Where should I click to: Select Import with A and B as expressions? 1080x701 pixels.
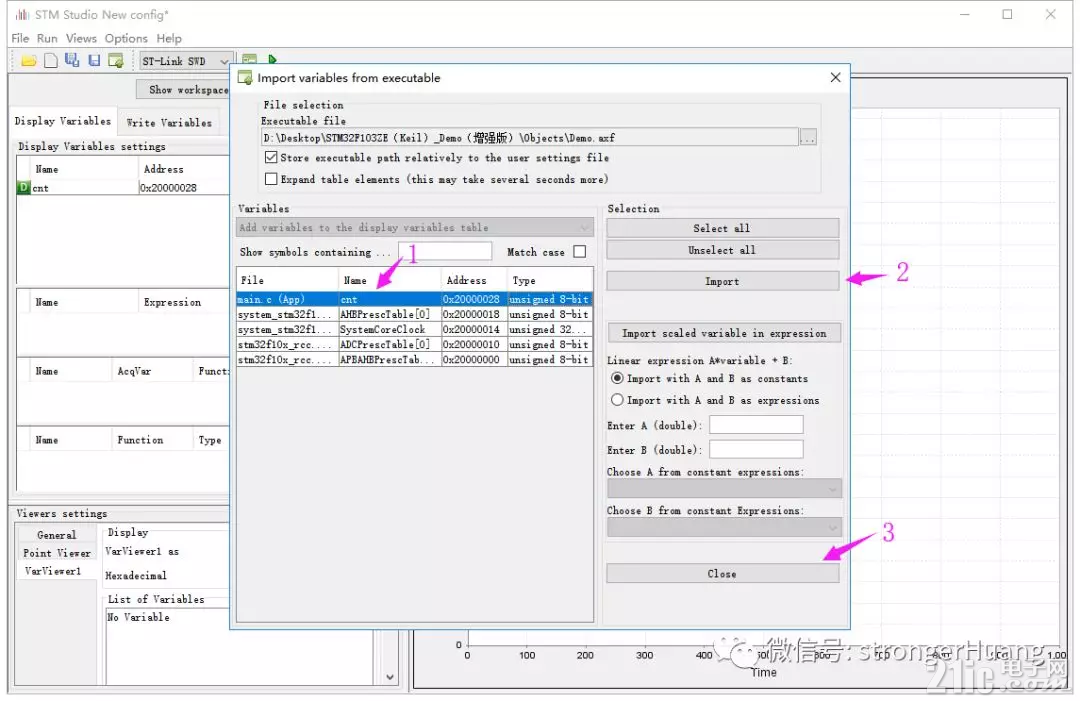click(x=617, y=400)
